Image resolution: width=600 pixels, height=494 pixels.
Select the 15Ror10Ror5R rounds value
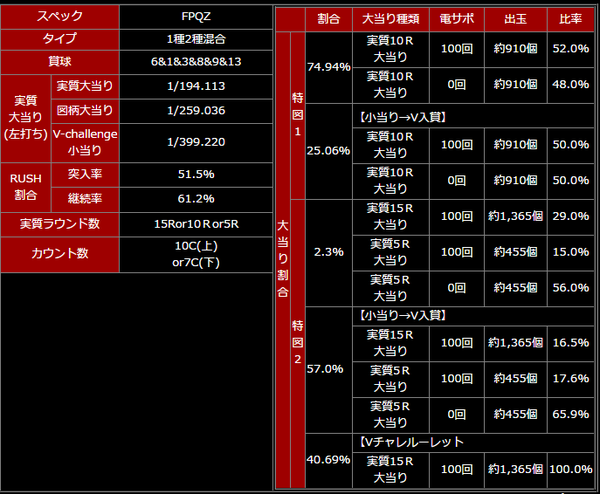coord(196,224)
